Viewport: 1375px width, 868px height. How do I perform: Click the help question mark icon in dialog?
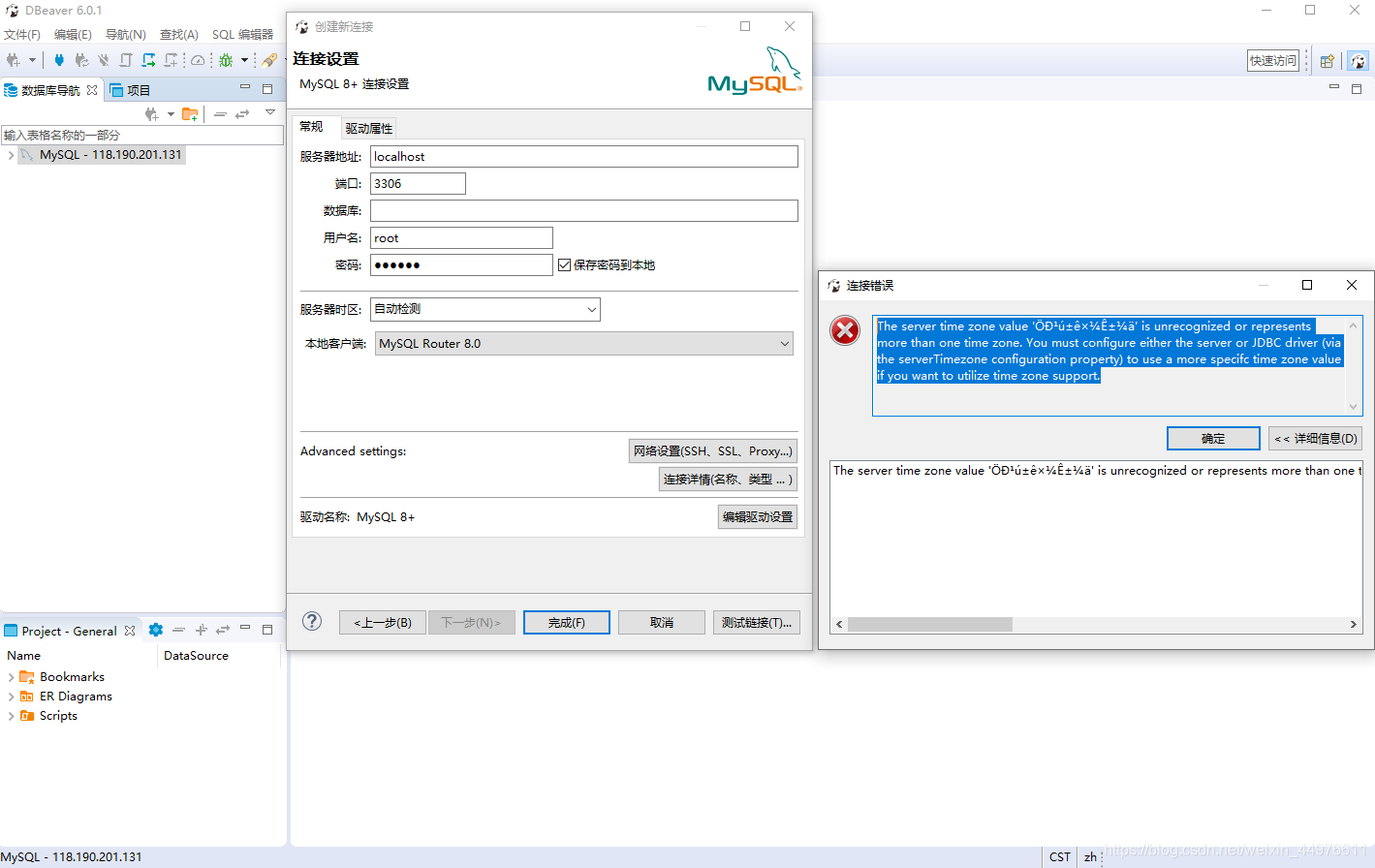click(x=312, y=621)
